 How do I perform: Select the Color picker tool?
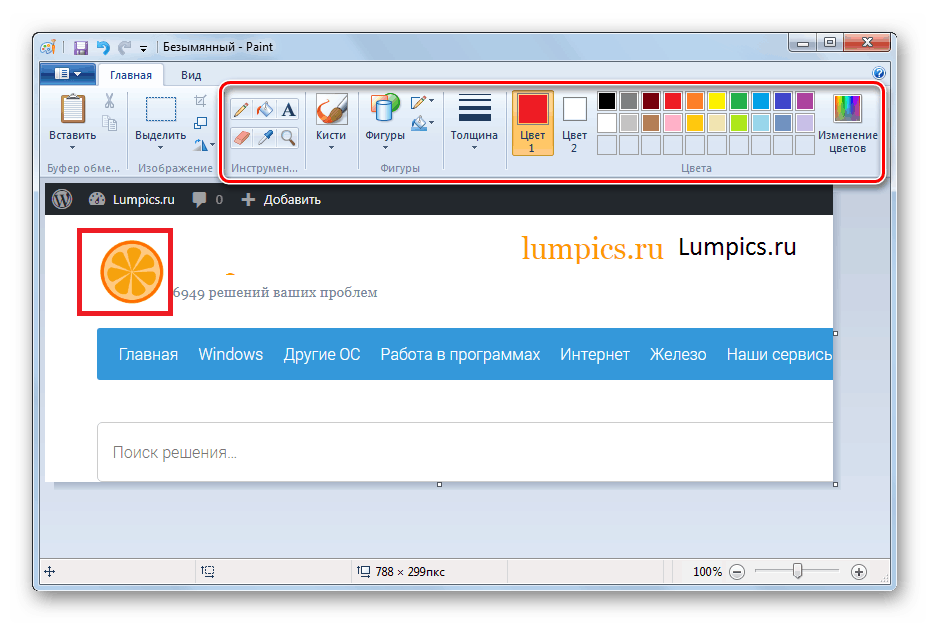[265, 137]
